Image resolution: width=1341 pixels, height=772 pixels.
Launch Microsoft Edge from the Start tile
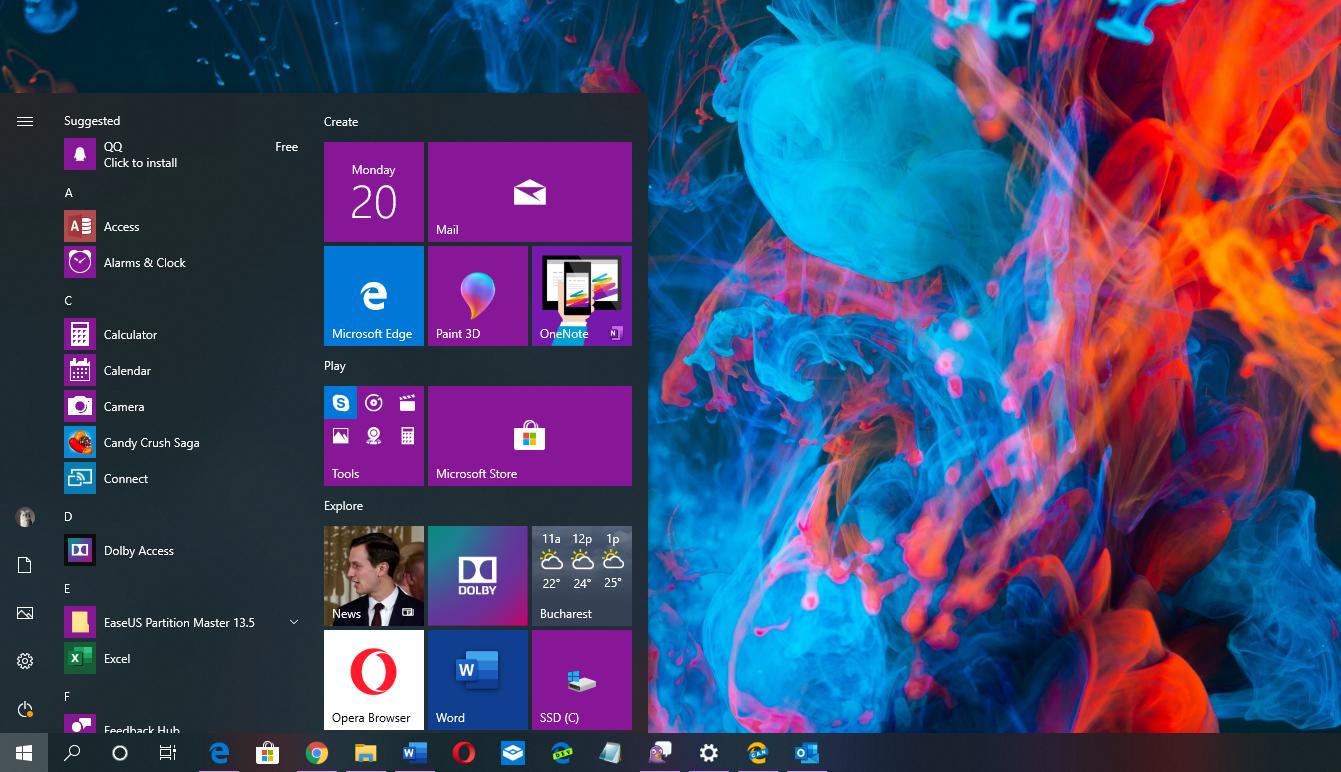[373, 296]
